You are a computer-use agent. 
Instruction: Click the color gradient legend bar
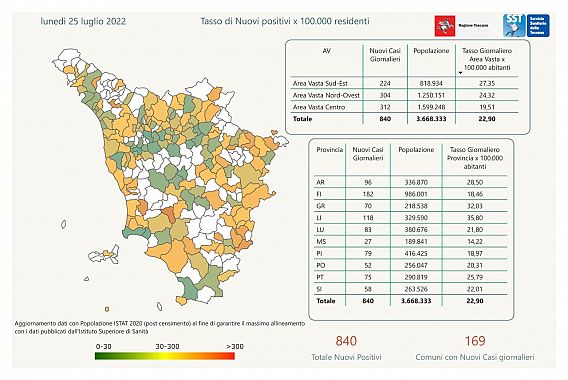click(x=165, y=356)
